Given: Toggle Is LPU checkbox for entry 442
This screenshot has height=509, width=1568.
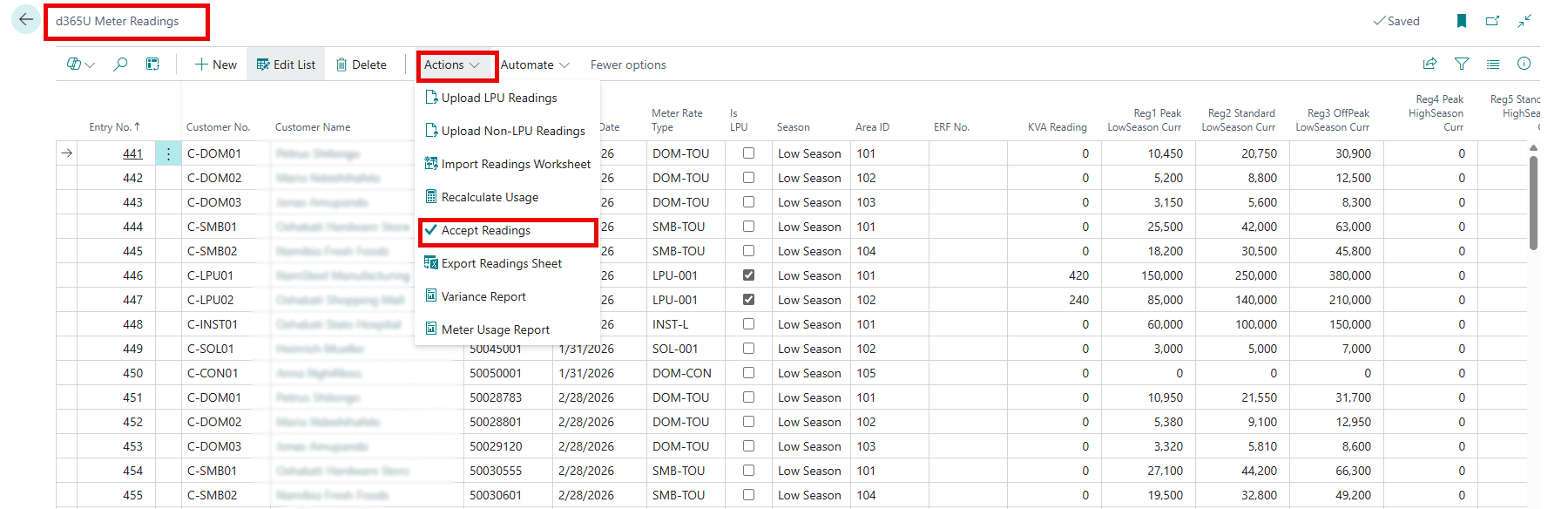Looking at the screenshot, I should click(748, 177).
